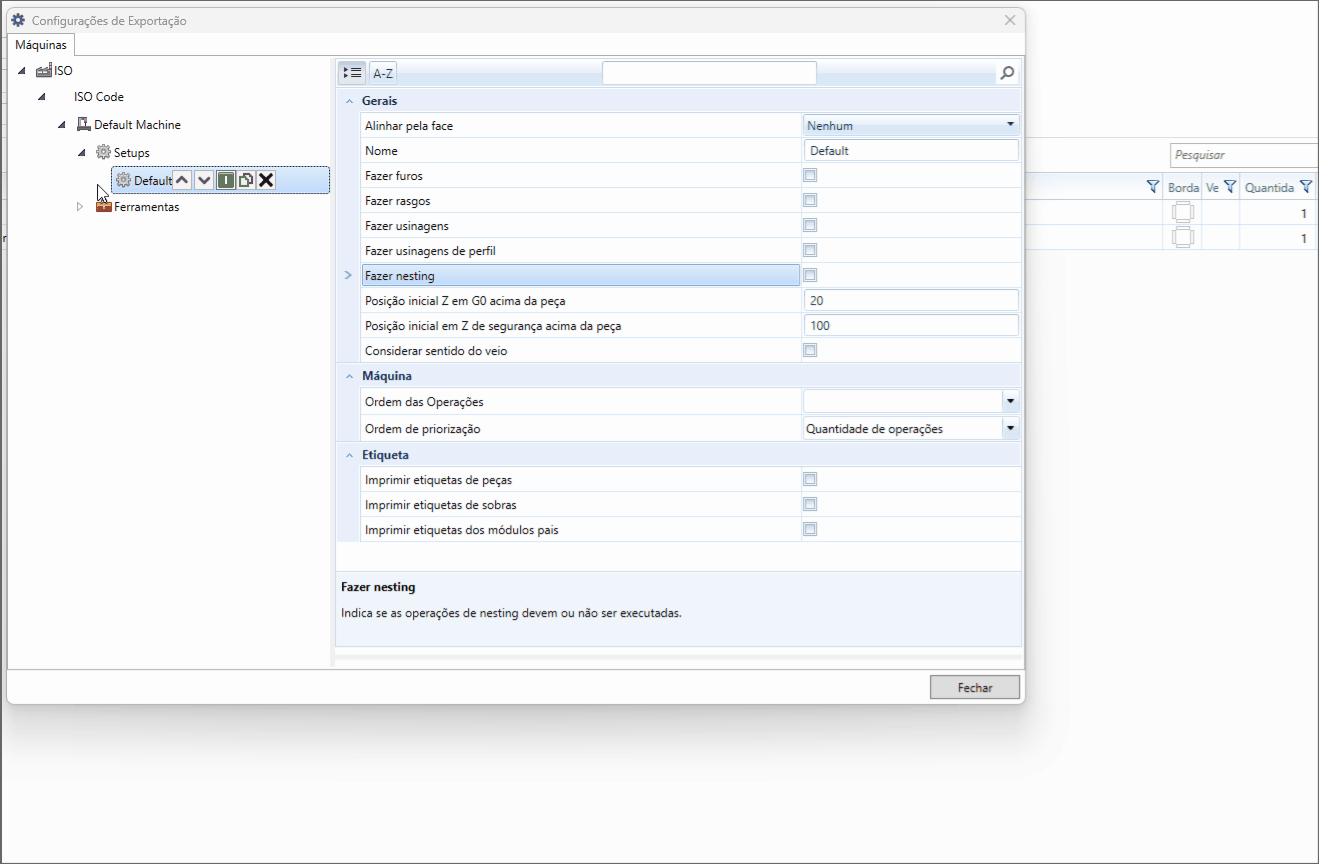Screen dimensions: 1319x864
Task: Click the gear icon next to Setups
Action: [x=103, y=152]
